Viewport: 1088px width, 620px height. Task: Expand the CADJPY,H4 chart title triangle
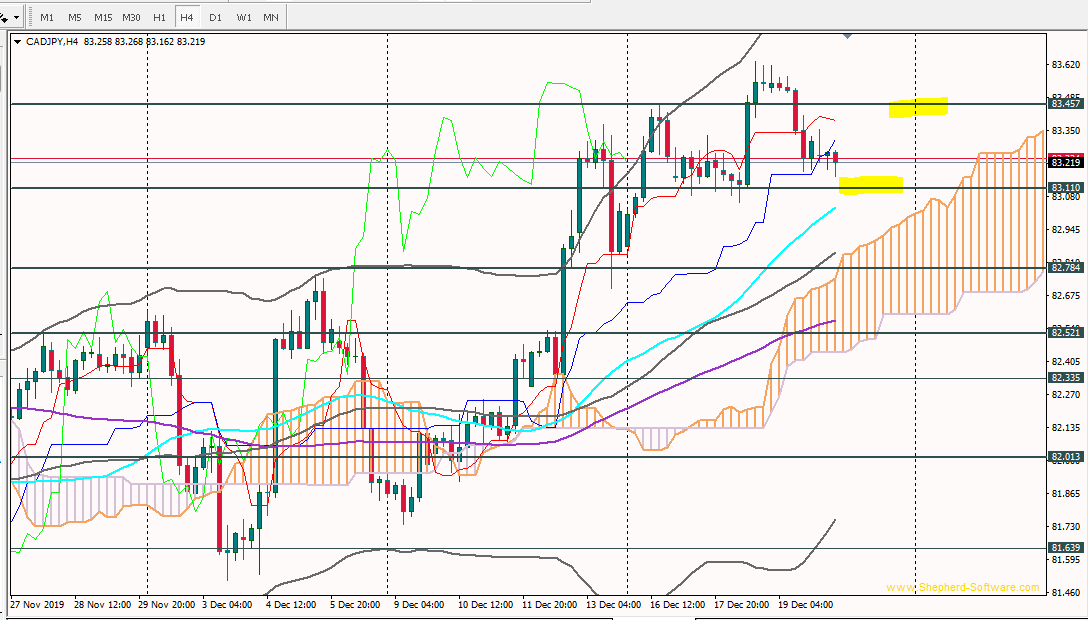pos(17,42)
